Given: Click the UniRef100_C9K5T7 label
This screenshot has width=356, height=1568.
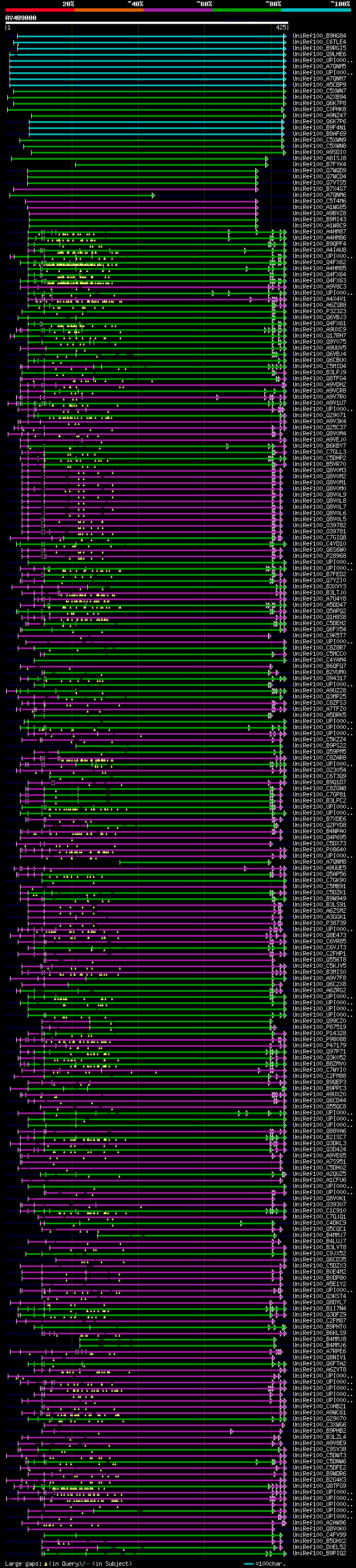Looking at the screenshot, I should click(x=319, y=635).
